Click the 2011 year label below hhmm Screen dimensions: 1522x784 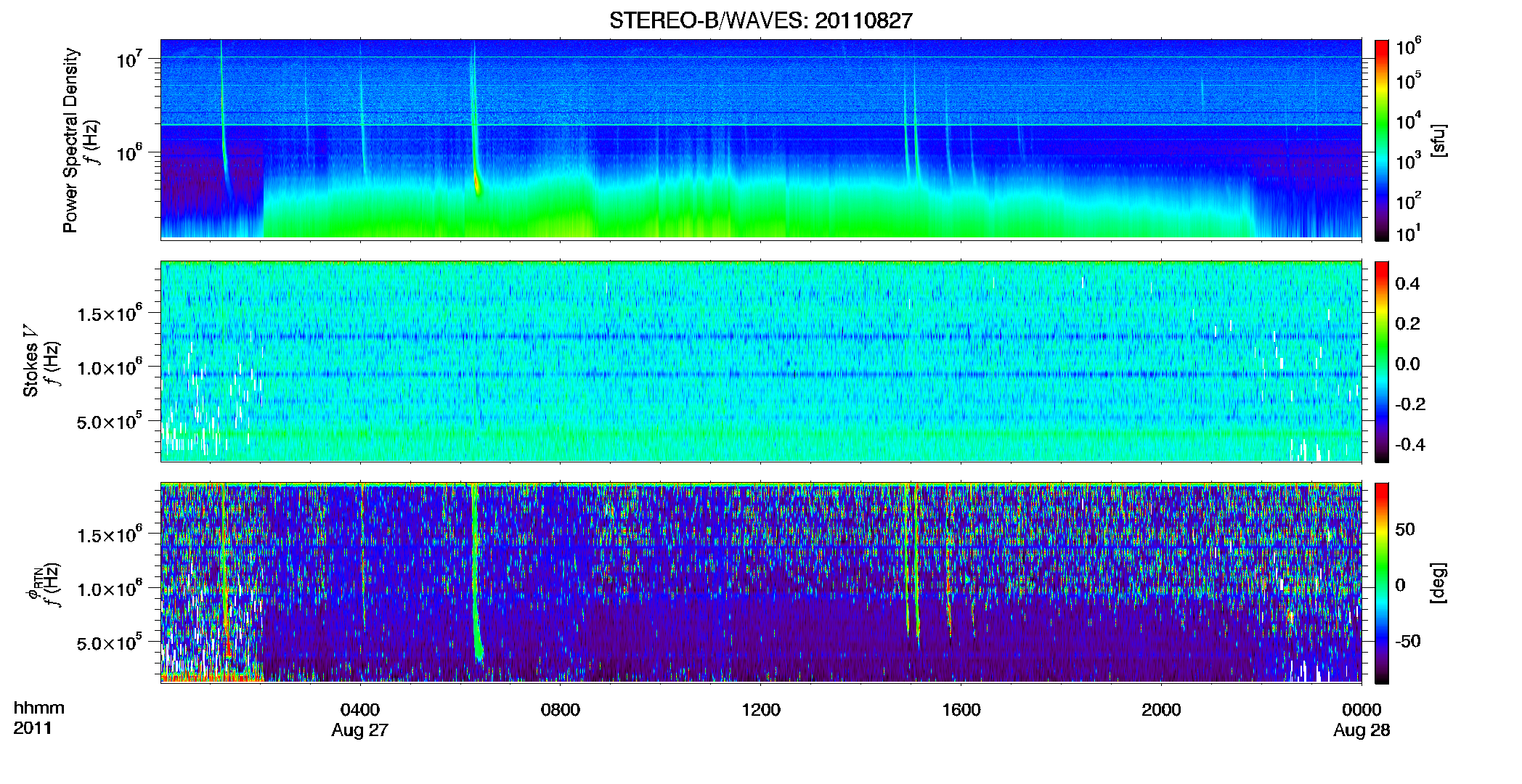[33, 728]
